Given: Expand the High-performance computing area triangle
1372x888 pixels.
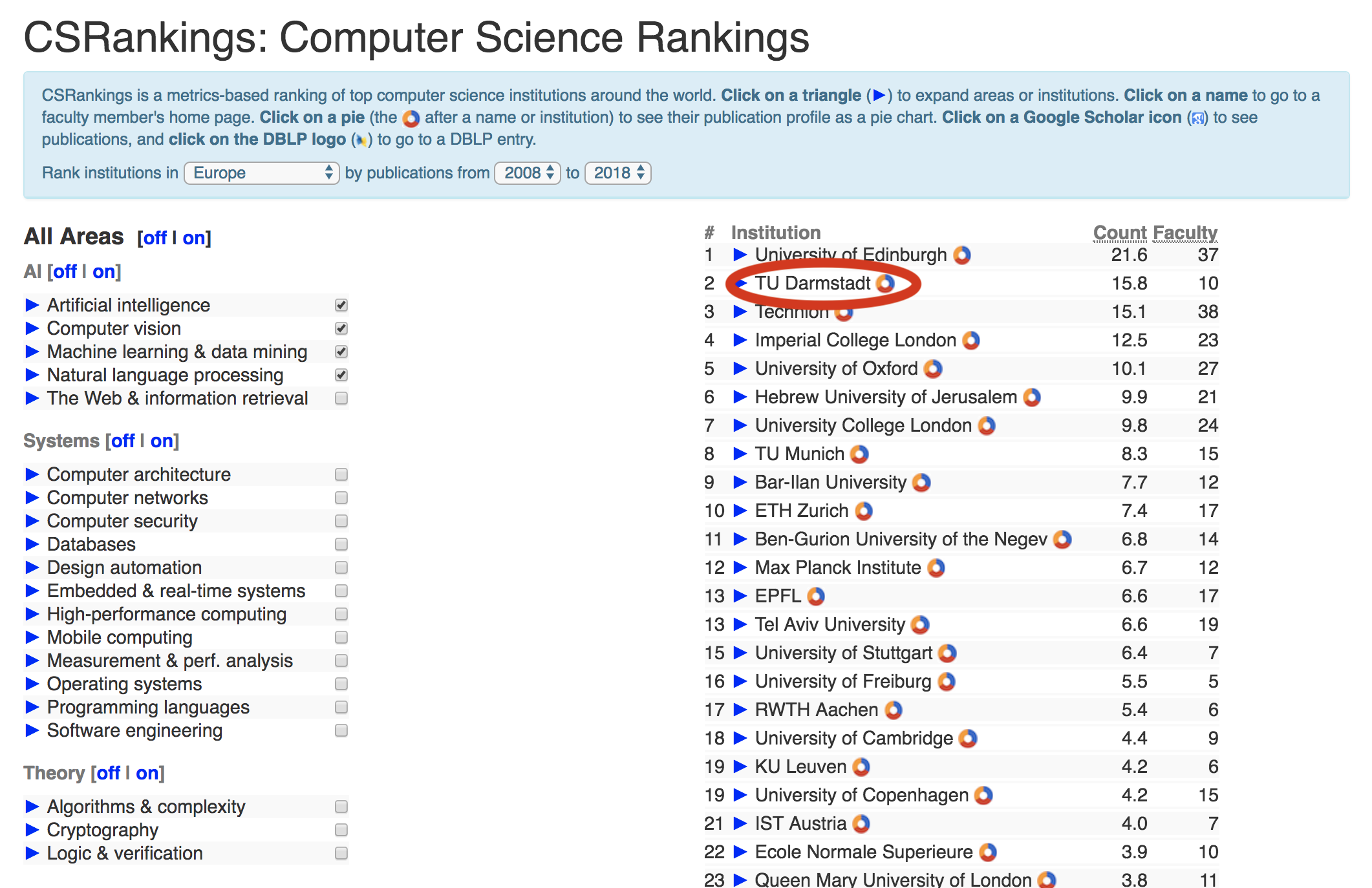Looking at the screenshot, I should point(32,614).
